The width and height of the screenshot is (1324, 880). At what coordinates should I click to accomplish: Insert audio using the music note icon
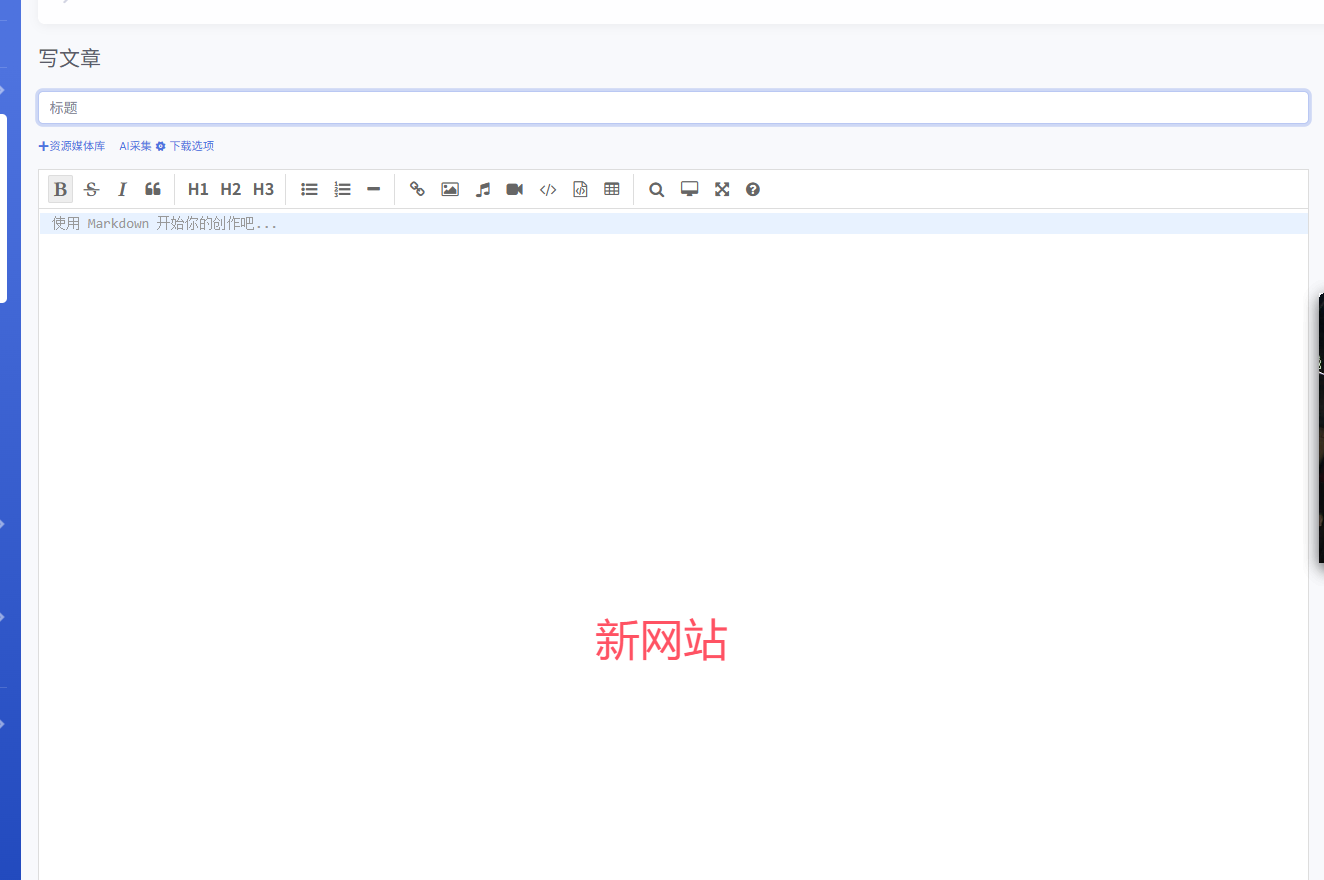coord(483,189)
